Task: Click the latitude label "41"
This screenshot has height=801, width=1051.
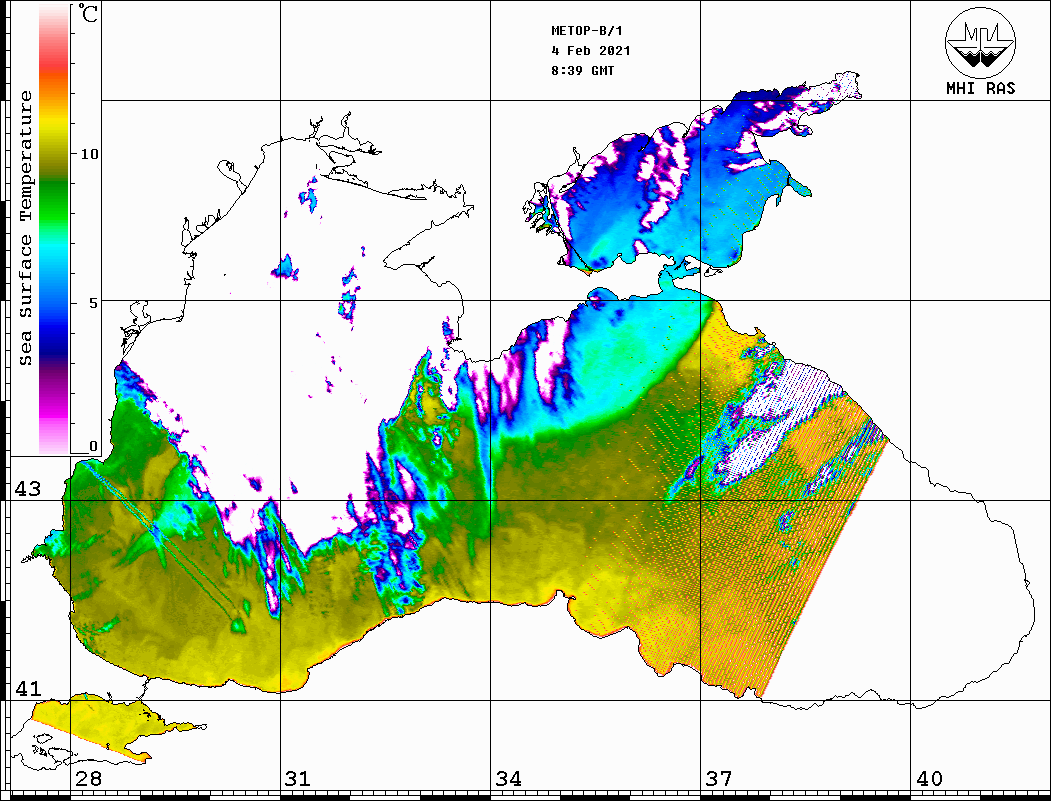Action: 28,688
